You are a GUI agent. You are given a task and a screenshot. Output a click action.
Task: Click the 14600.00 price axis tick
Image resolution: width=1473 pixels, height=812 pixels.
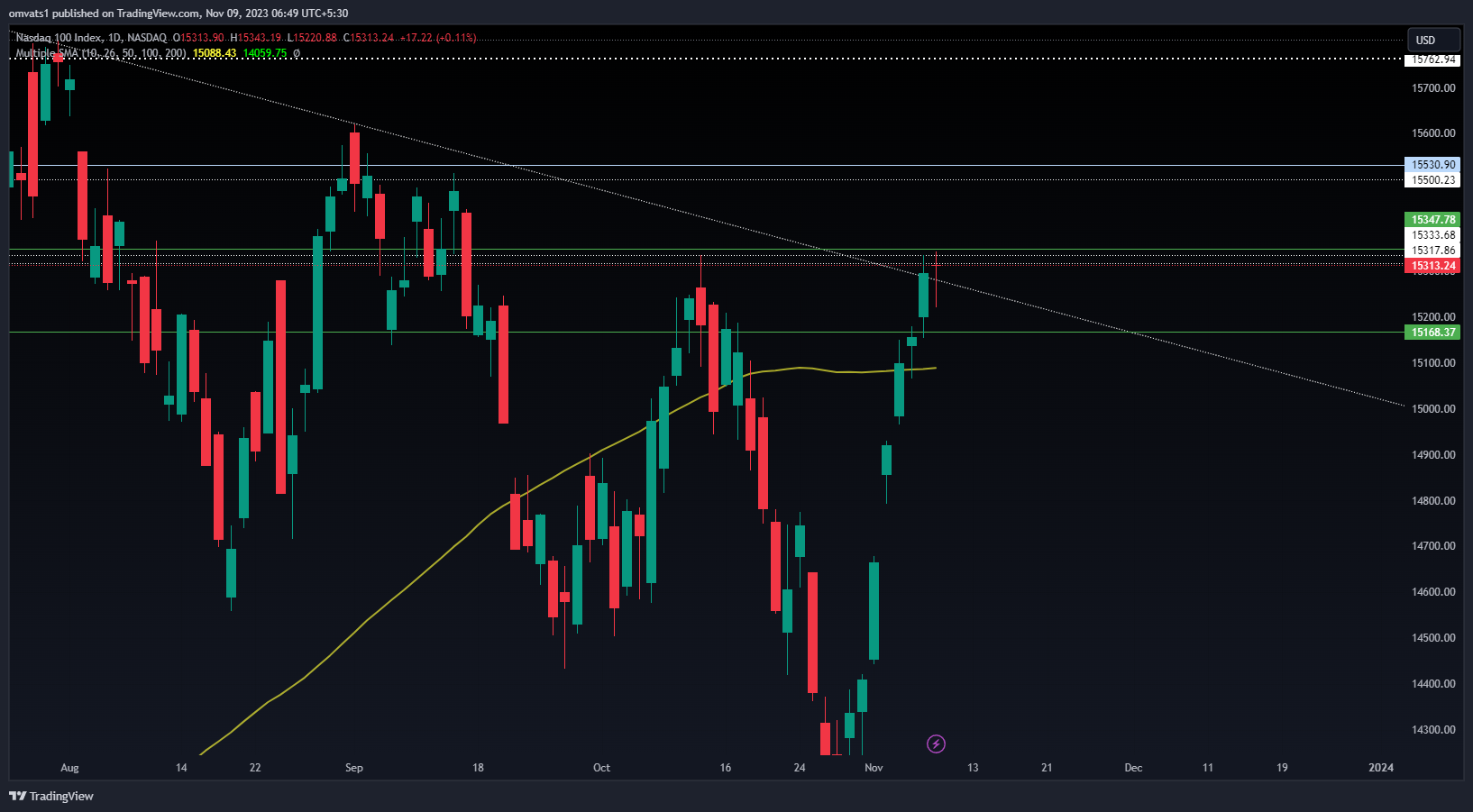(1433, 592)
